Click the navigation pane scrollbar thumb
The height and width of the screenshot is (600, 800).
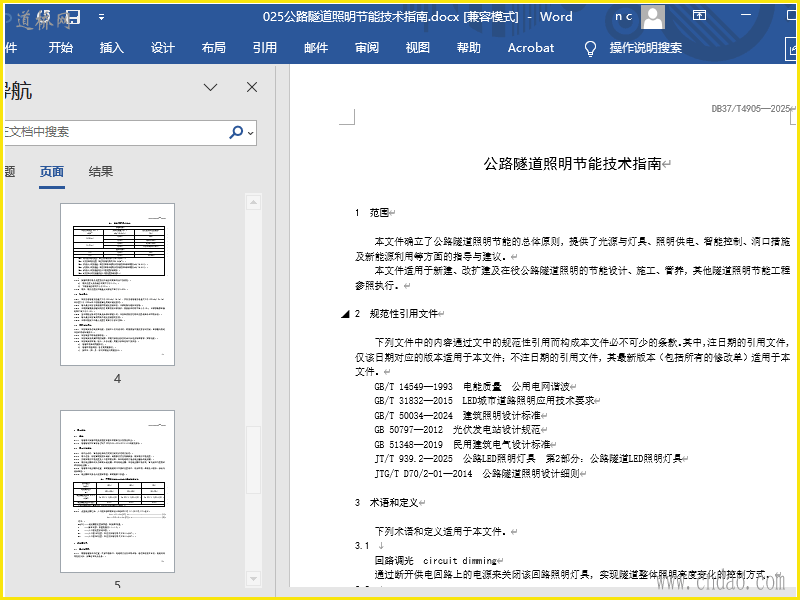pos(254,459)
